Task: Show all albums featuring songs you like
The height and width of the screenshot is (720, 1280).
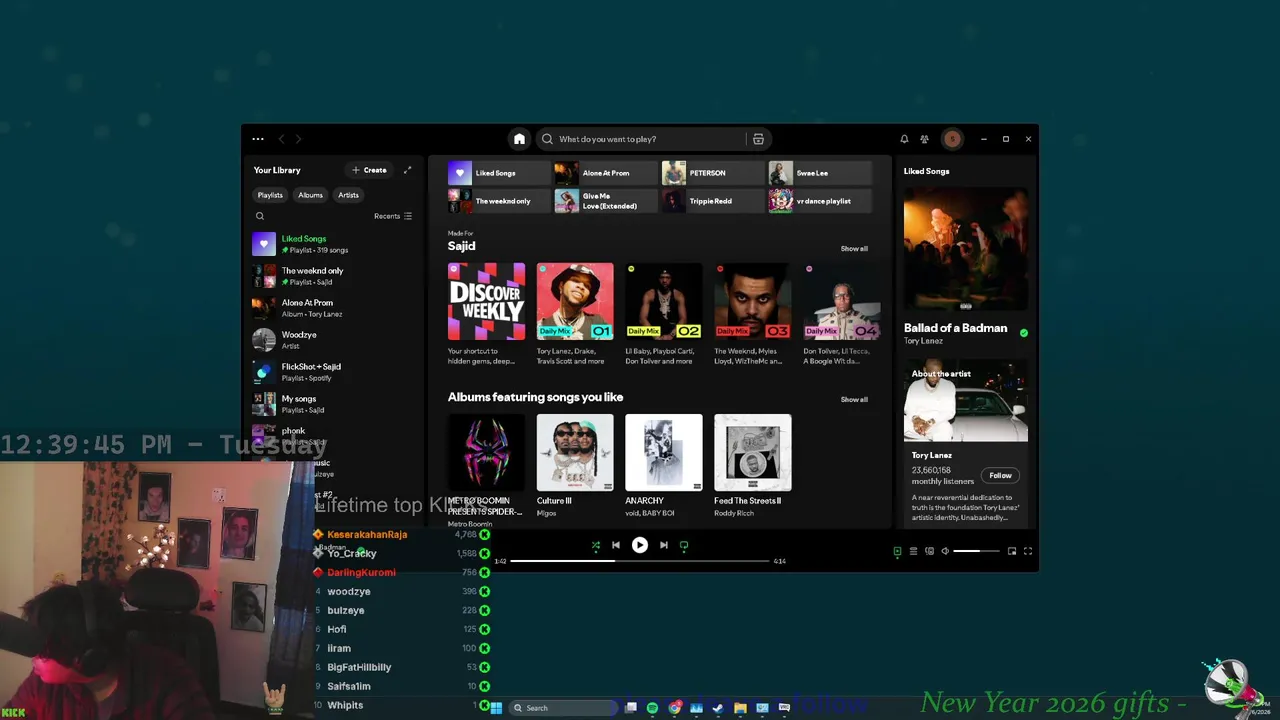Action: (x=854, y=399)
